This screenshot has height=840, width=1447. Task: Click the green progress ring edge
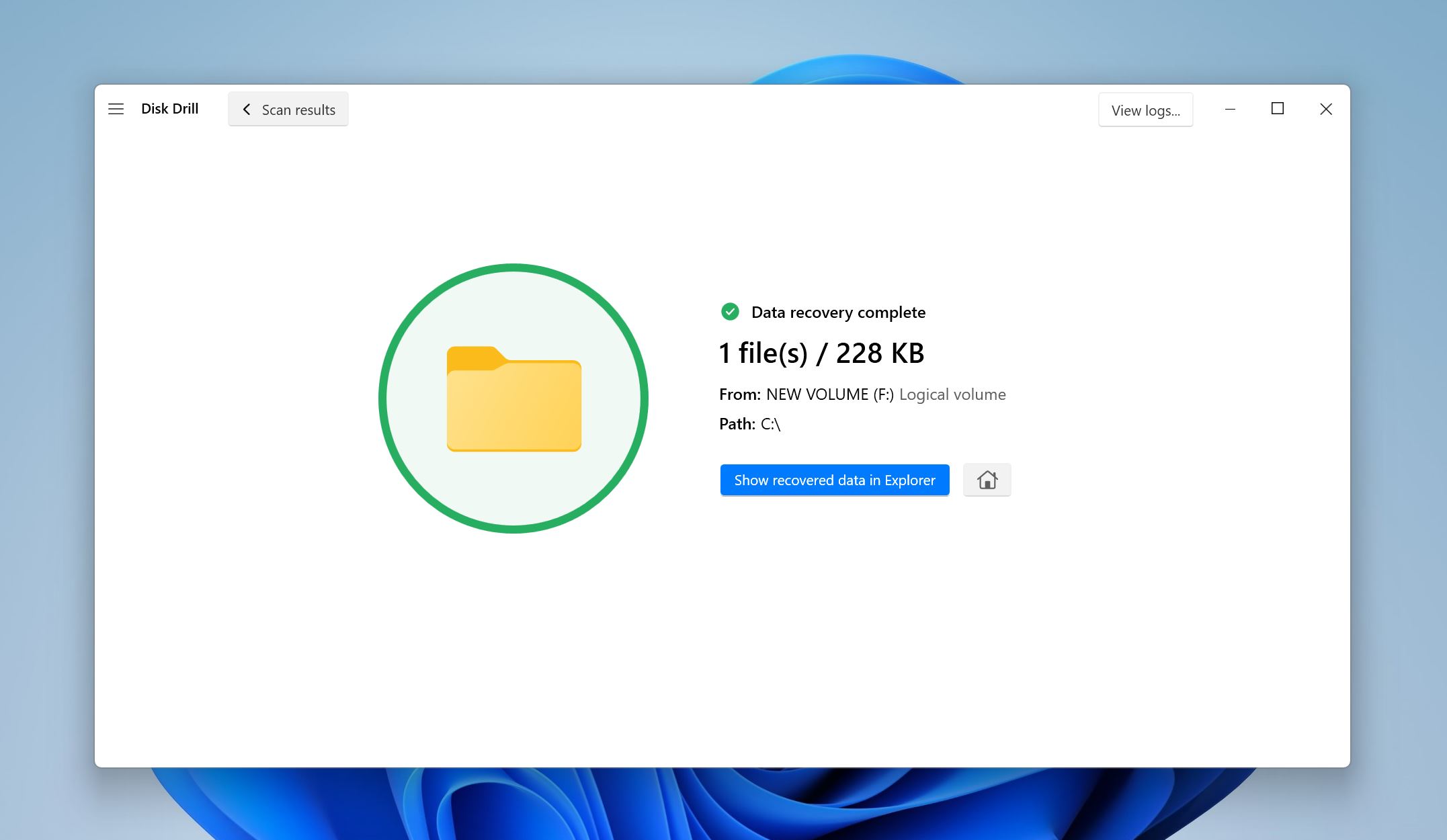click(x=382, y=399)
